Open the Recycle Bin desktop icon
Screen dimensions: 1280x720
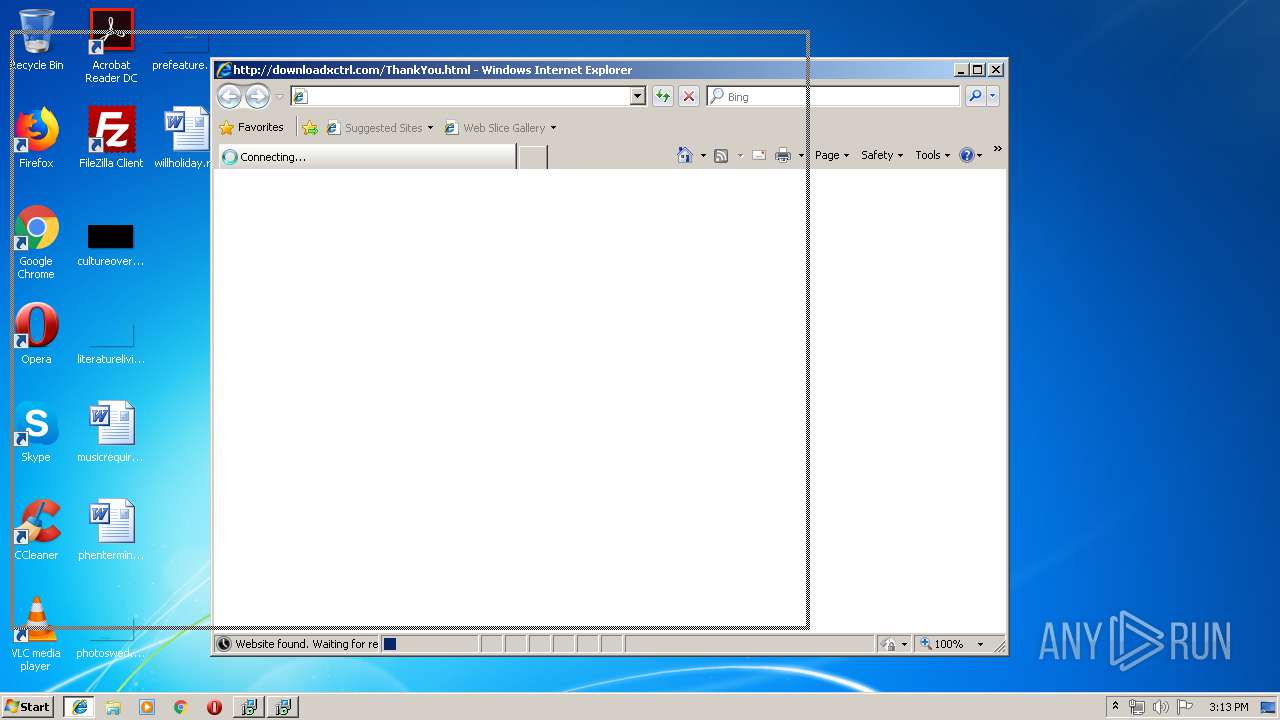pos(36,41)
